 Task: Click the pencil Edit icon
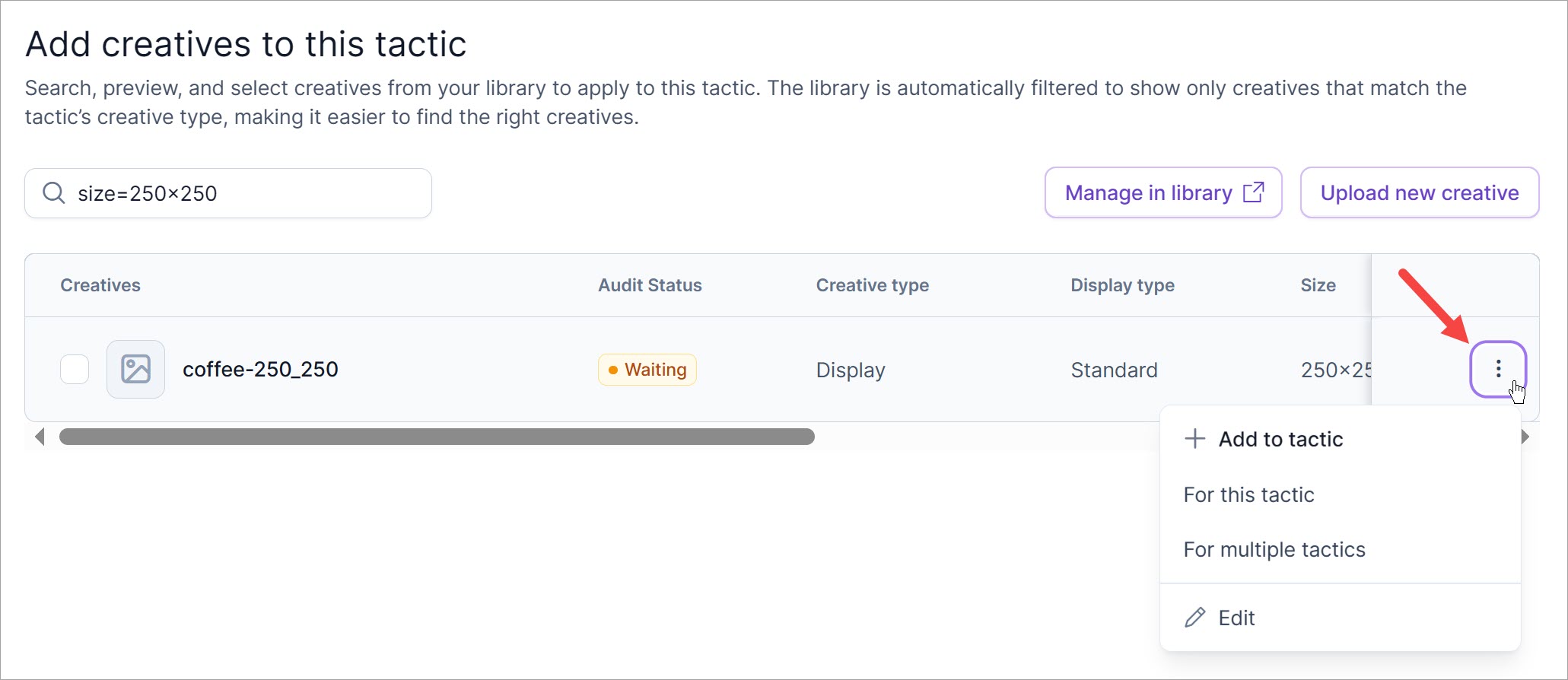1194,618
